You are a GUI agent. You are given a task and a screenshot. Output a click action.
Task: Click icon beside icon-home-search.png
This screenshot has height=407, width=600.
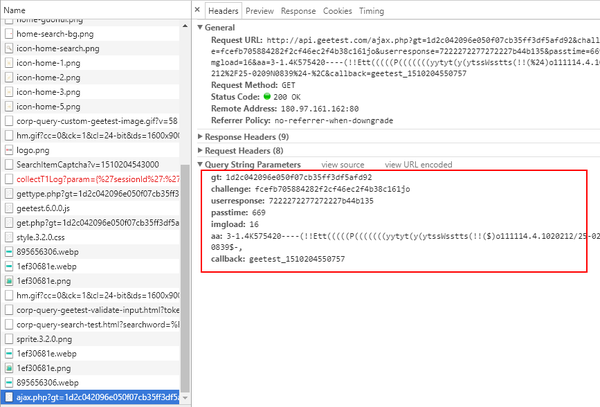click(x=9, y=49)
